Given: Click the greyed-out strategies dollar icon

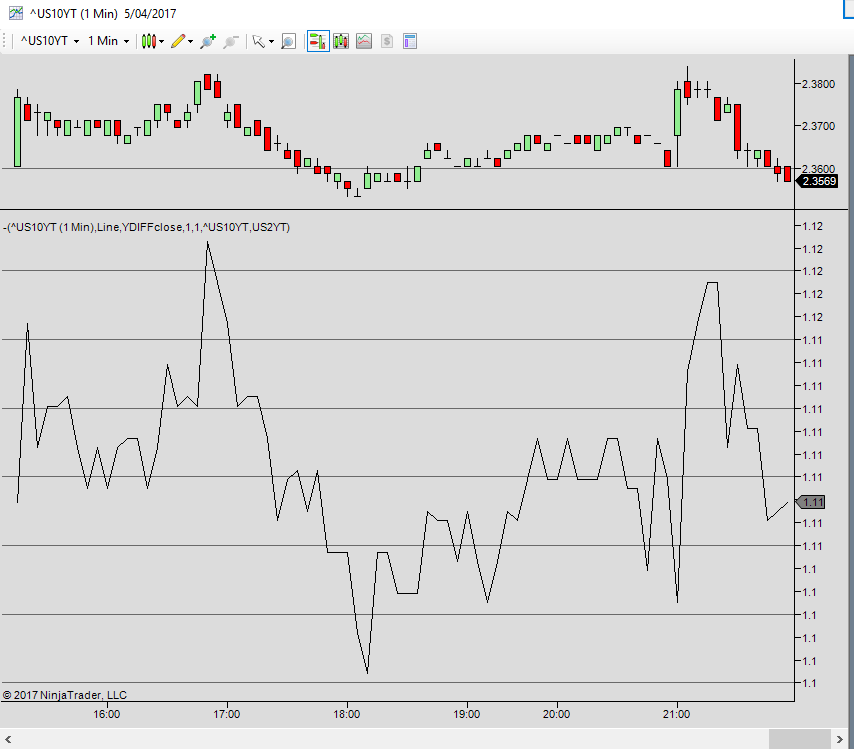Looking at the screenshot, I should point(387,41).
